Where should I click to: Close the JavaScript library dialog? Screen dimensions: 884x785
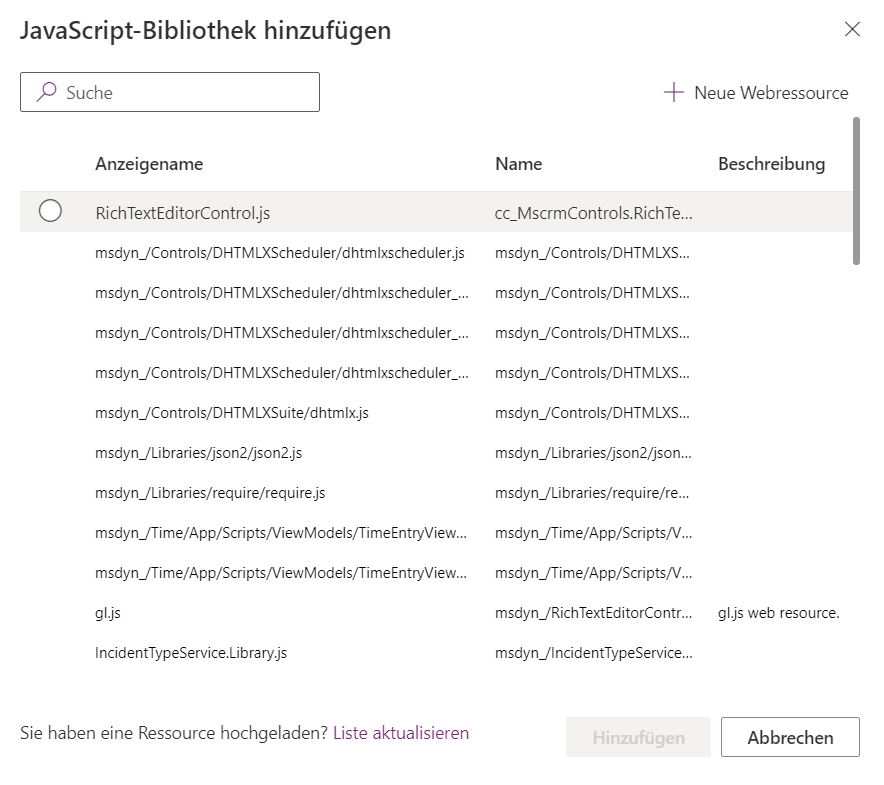tap(852, 29)
